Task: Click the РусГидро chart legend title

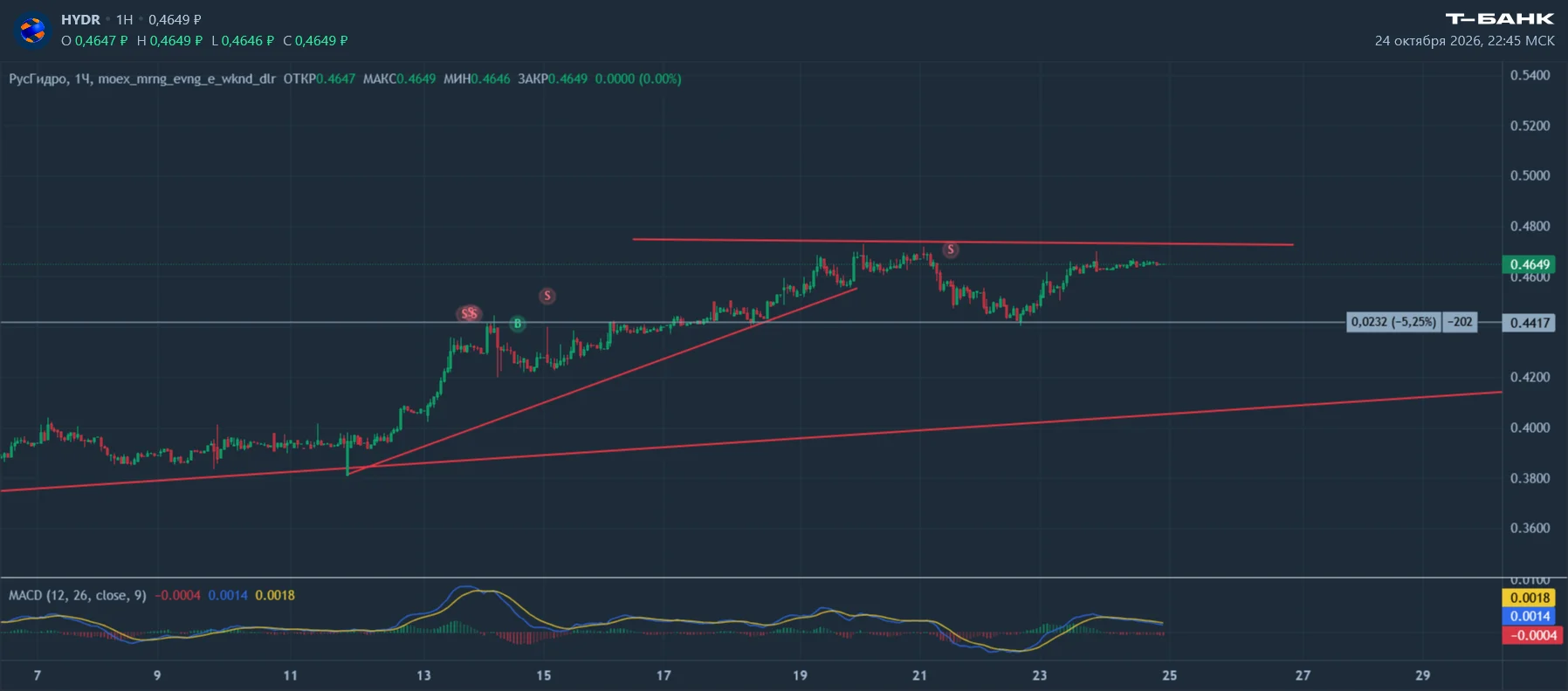Action: tap(142, 79)
